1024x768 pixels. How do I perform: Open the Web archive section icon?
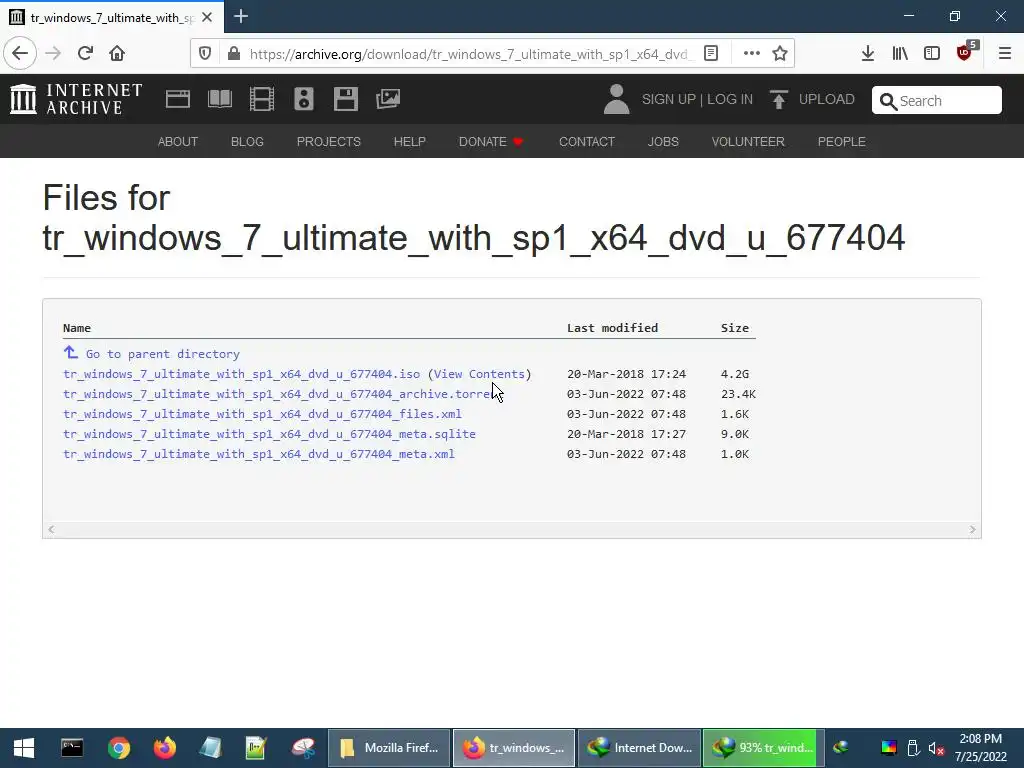click(178, 99)
